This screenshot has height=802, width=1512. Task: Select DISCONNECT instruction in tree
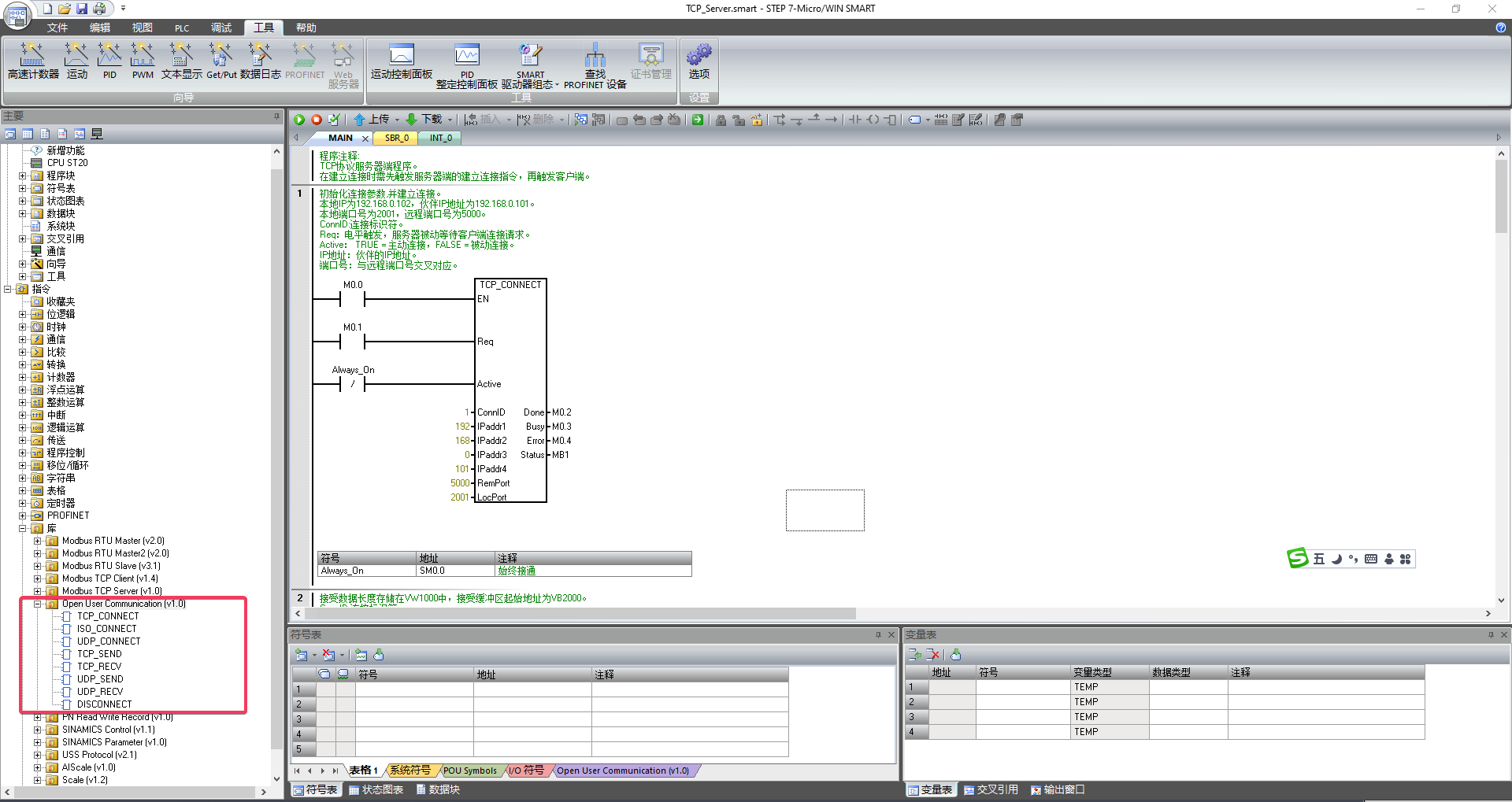[x=104, y=704]
